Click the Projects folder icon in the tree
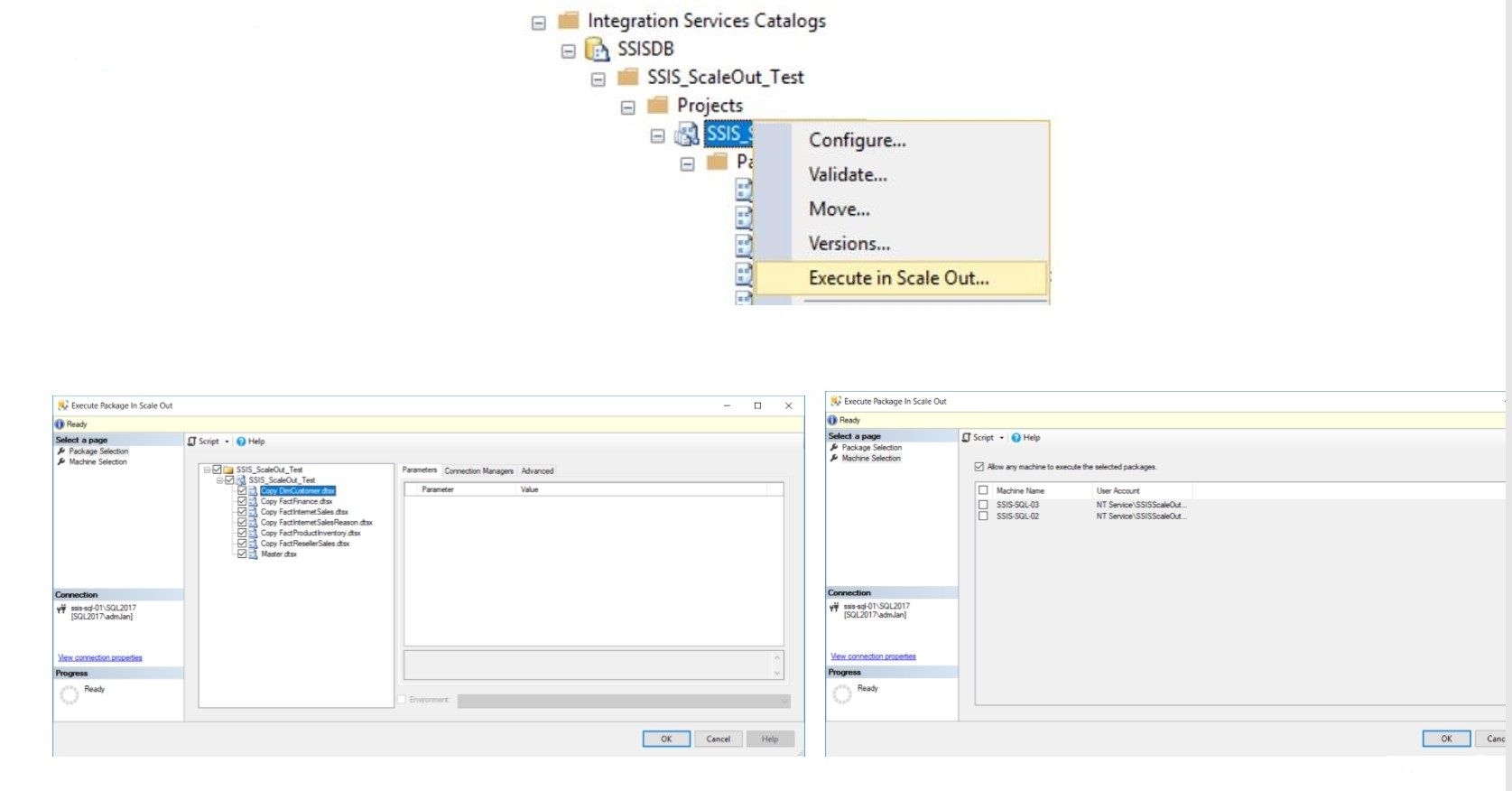The height and width of the screenshot is (791, 1512). click(x=658, y=106)
